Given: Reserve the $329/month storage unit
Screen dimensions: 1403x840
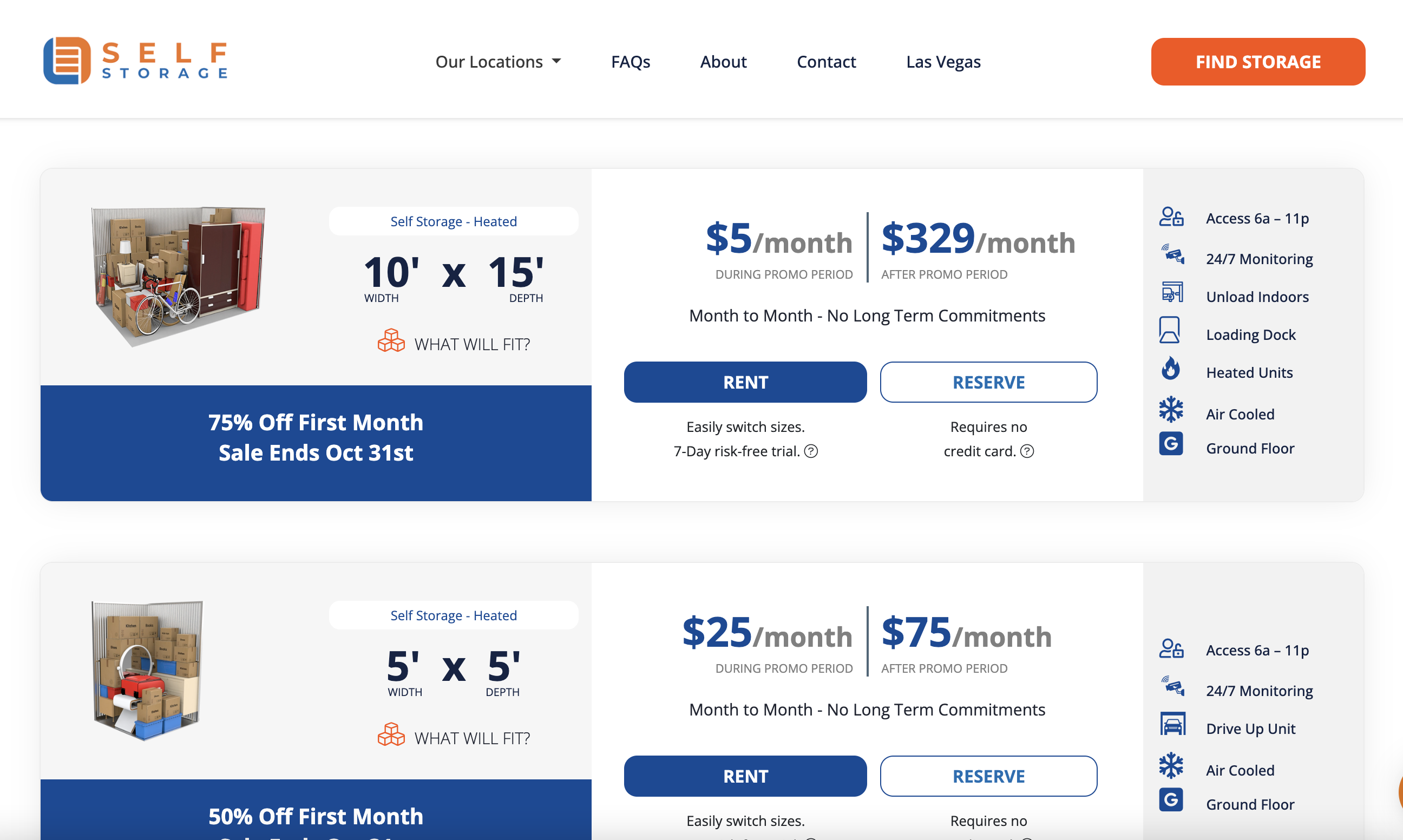Looking at the screenshot, I should [988, 383].
